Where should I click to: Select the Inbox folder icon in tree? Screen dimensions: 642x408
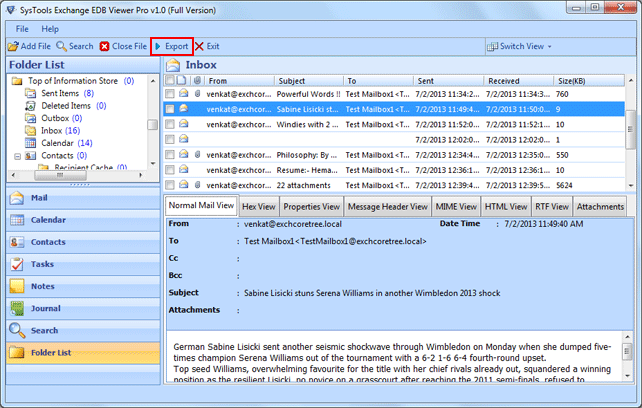[30, 131]
